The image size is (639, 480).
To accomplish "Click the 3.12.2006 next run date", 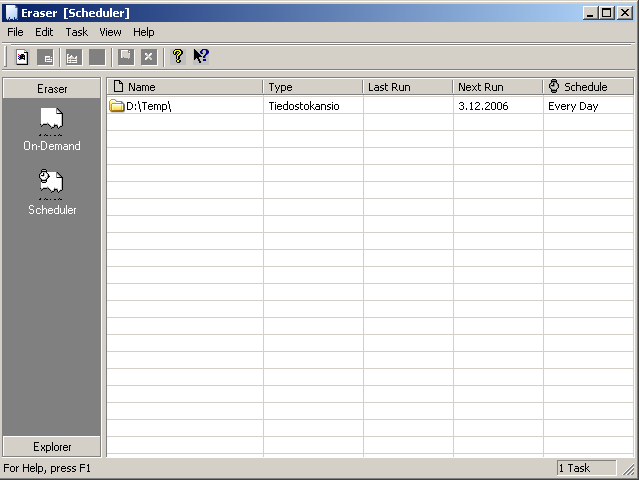I will (x=483, y=106).
